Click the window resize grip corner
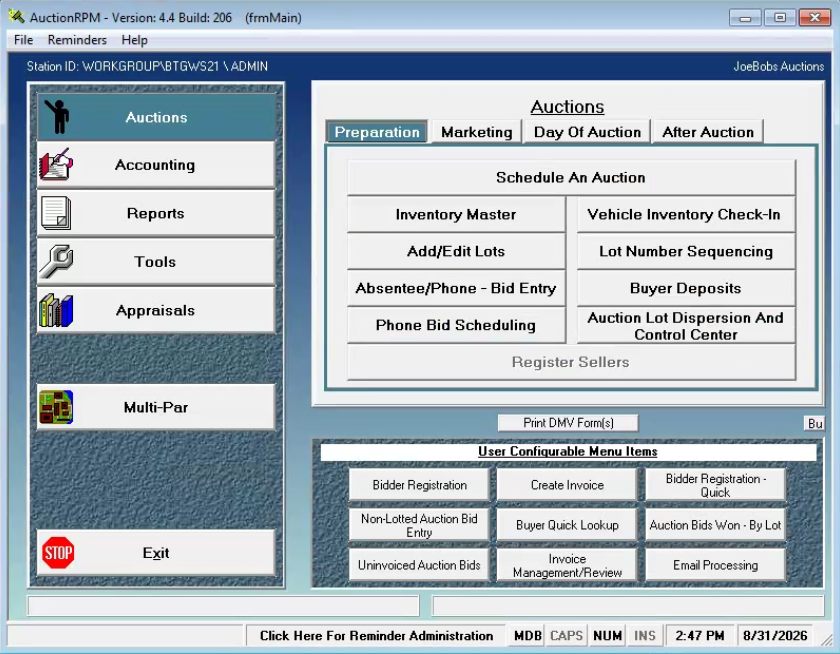The height and width of the screenshot is (654, 840). coord(827,640)
